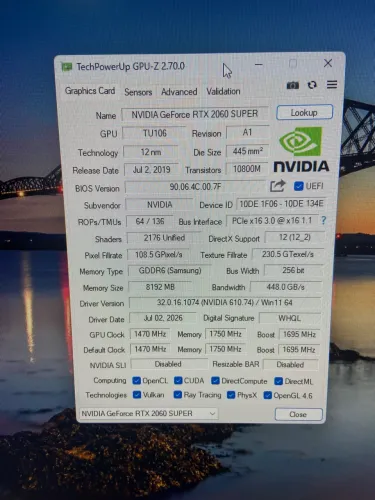Click the Die Size field 445 mm²
375x500 pixels.
pos(247,151)
